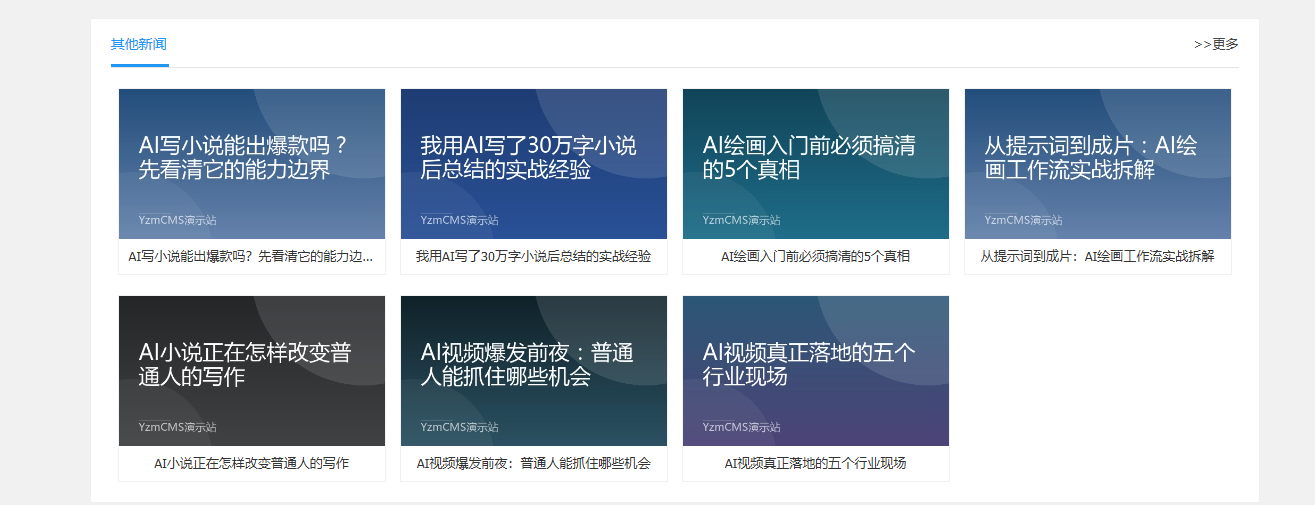The image size is (1315, 505).
Task: Click caption link 从提示词到成片：AI绘画工作流实战拆解
Action: [x=1098, y=257]
